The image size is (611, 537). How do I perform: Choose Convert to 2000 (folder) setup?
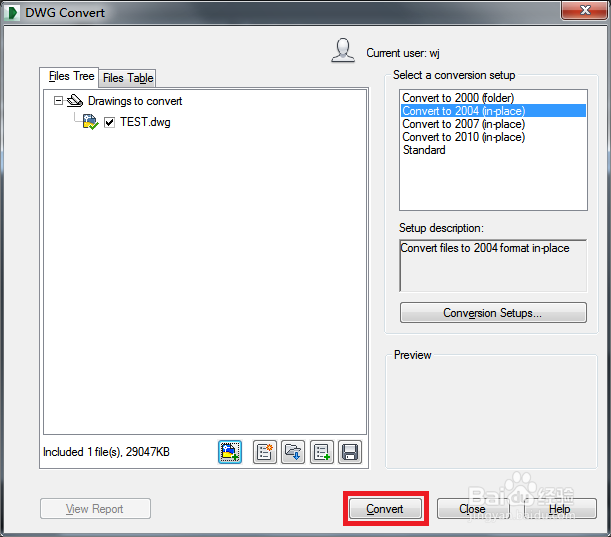[x=493, y=98]
